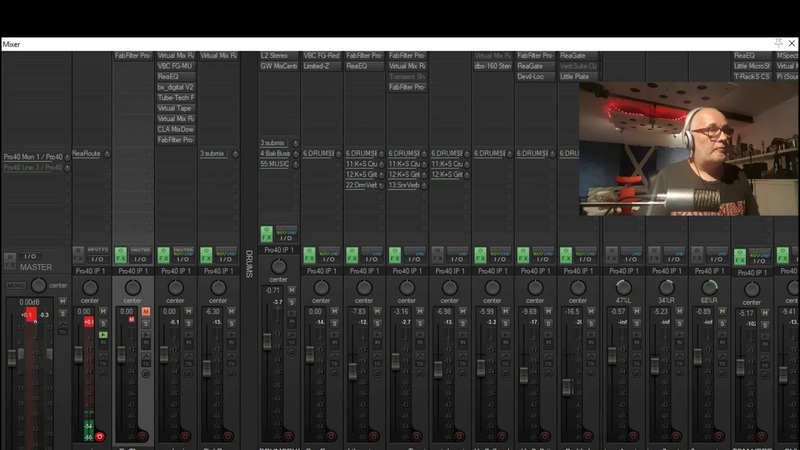Solo the DRUMS folder track at -0.71
The width and height of the screenshot is (800, 450).
click(x=291, y=302)
